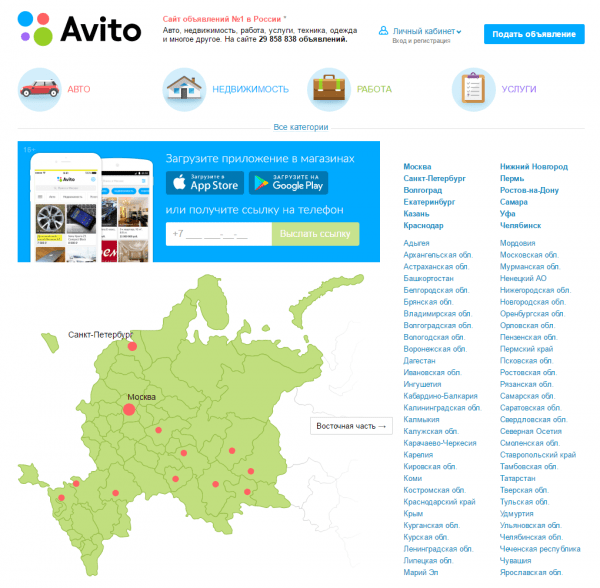Download from the App Store badge
600x588 pixels.
[205, 183]
